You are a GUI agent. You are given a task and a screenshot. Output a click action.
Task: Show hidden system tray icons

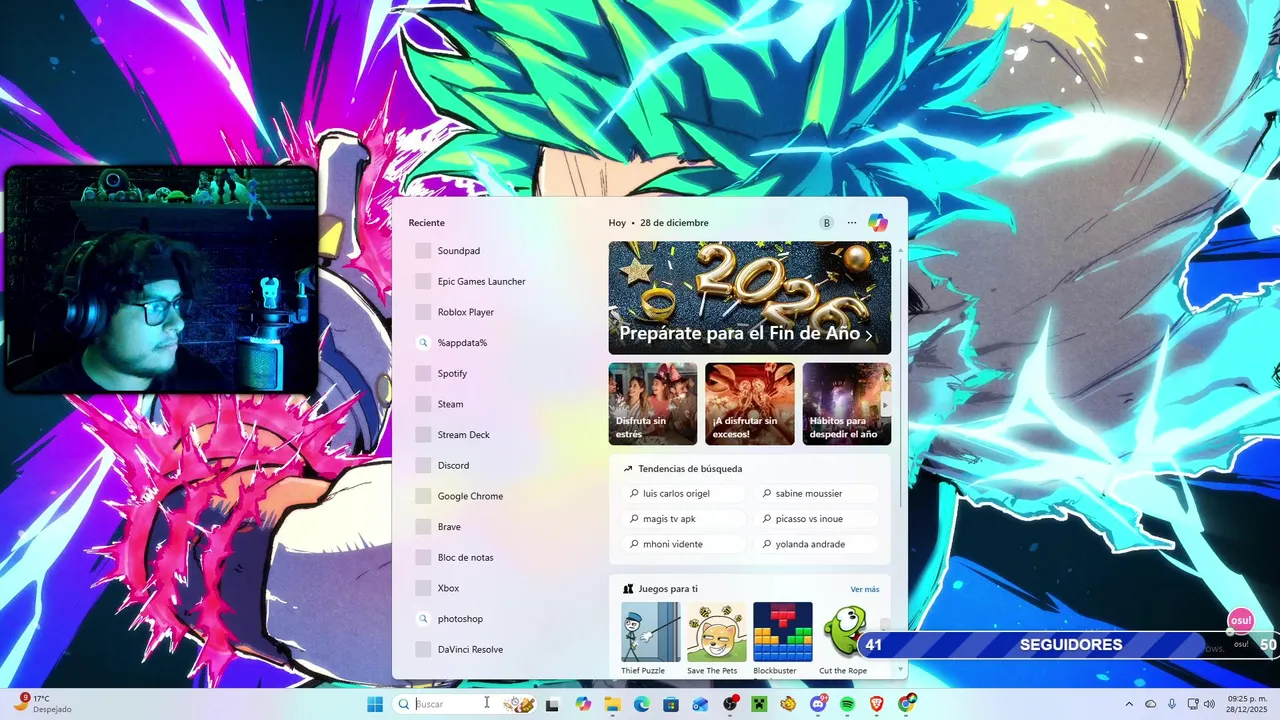(x=1129, y=704)
